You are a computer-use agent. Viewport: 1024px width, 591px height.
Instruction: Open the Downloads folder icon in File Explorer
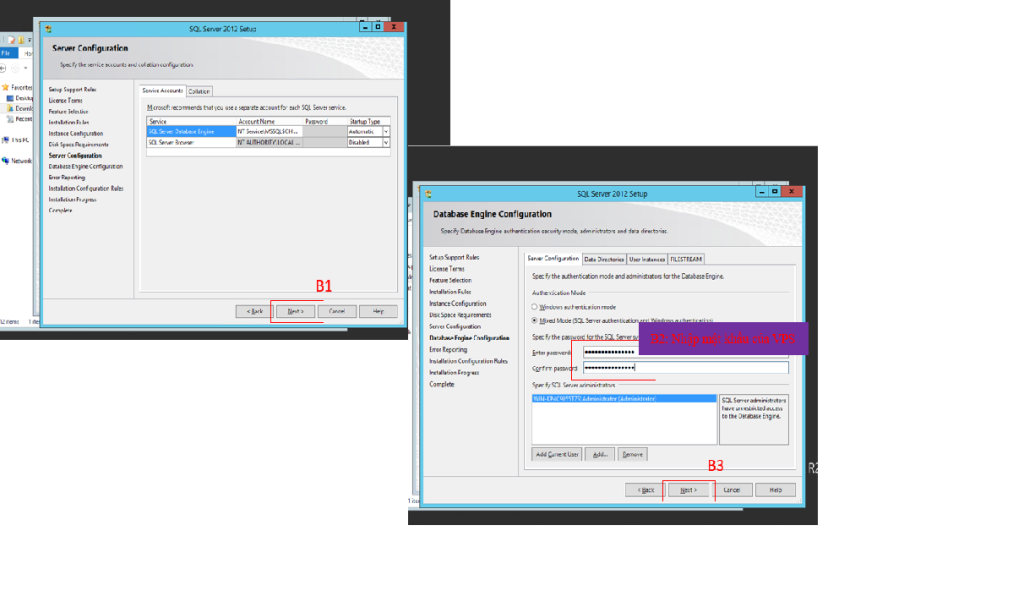(10, 108)
